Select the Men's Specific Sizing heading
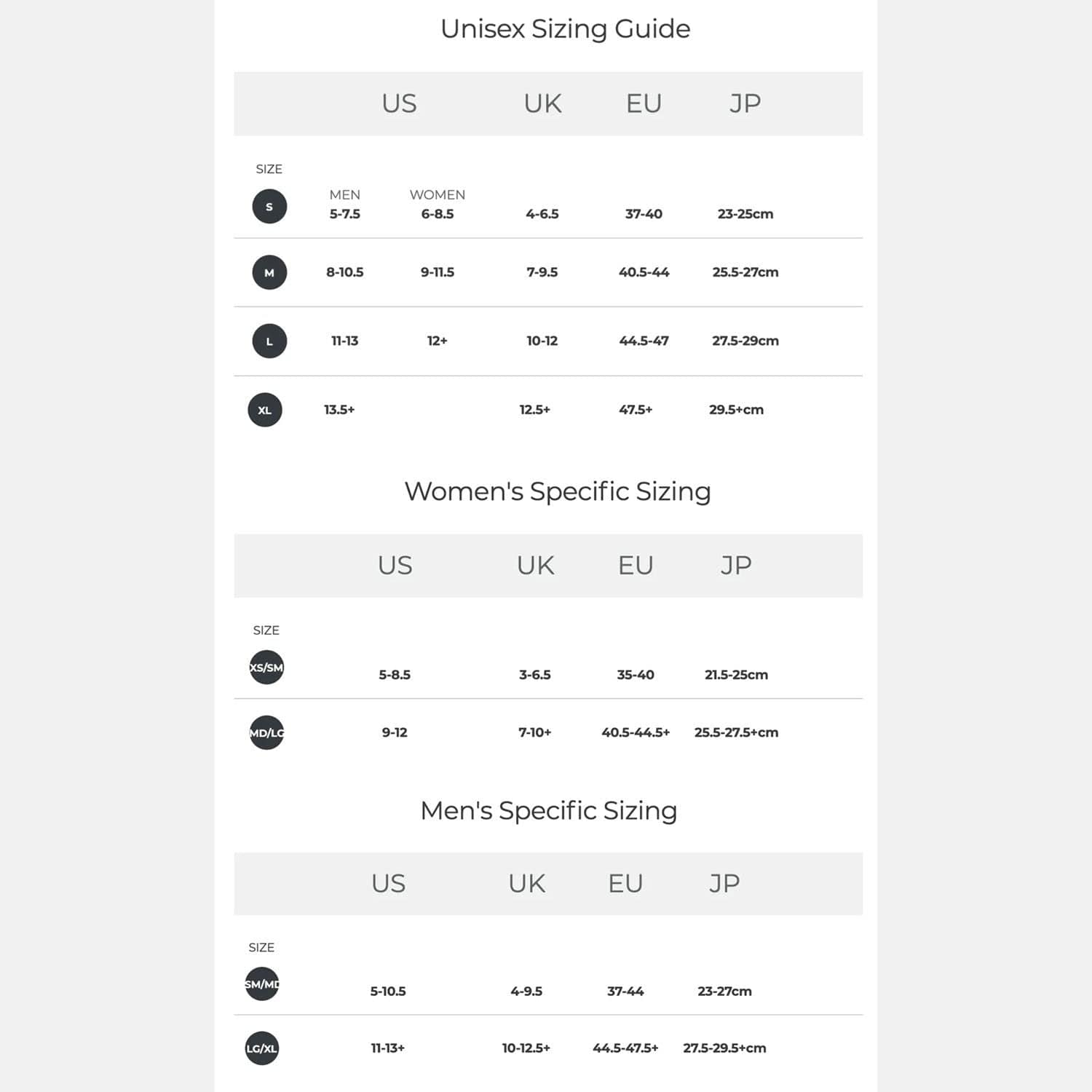Image resolution: width=1092 pixels, height=1092 pixels. coord(549,810)
